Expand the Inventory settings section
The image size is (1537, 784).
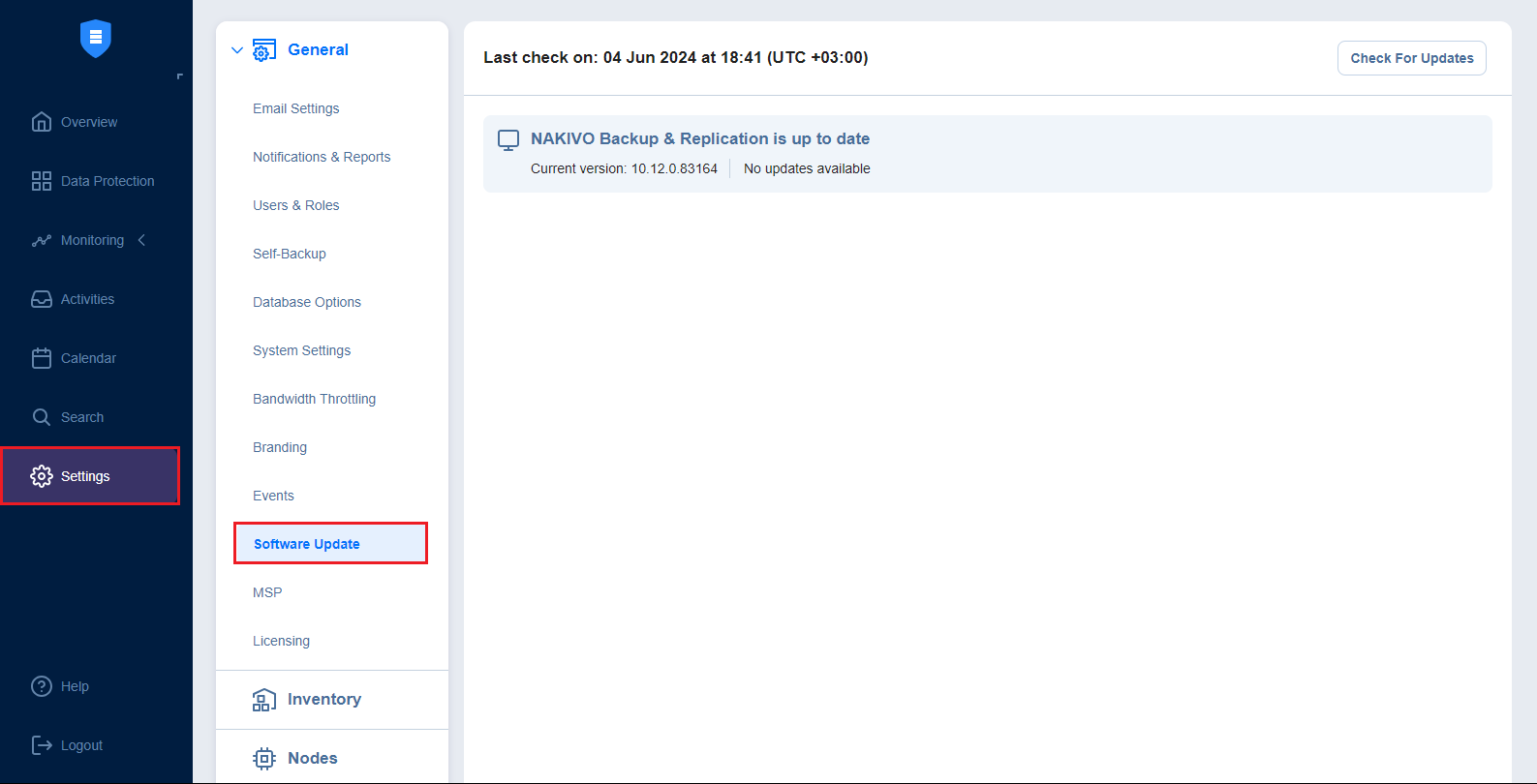323,700
